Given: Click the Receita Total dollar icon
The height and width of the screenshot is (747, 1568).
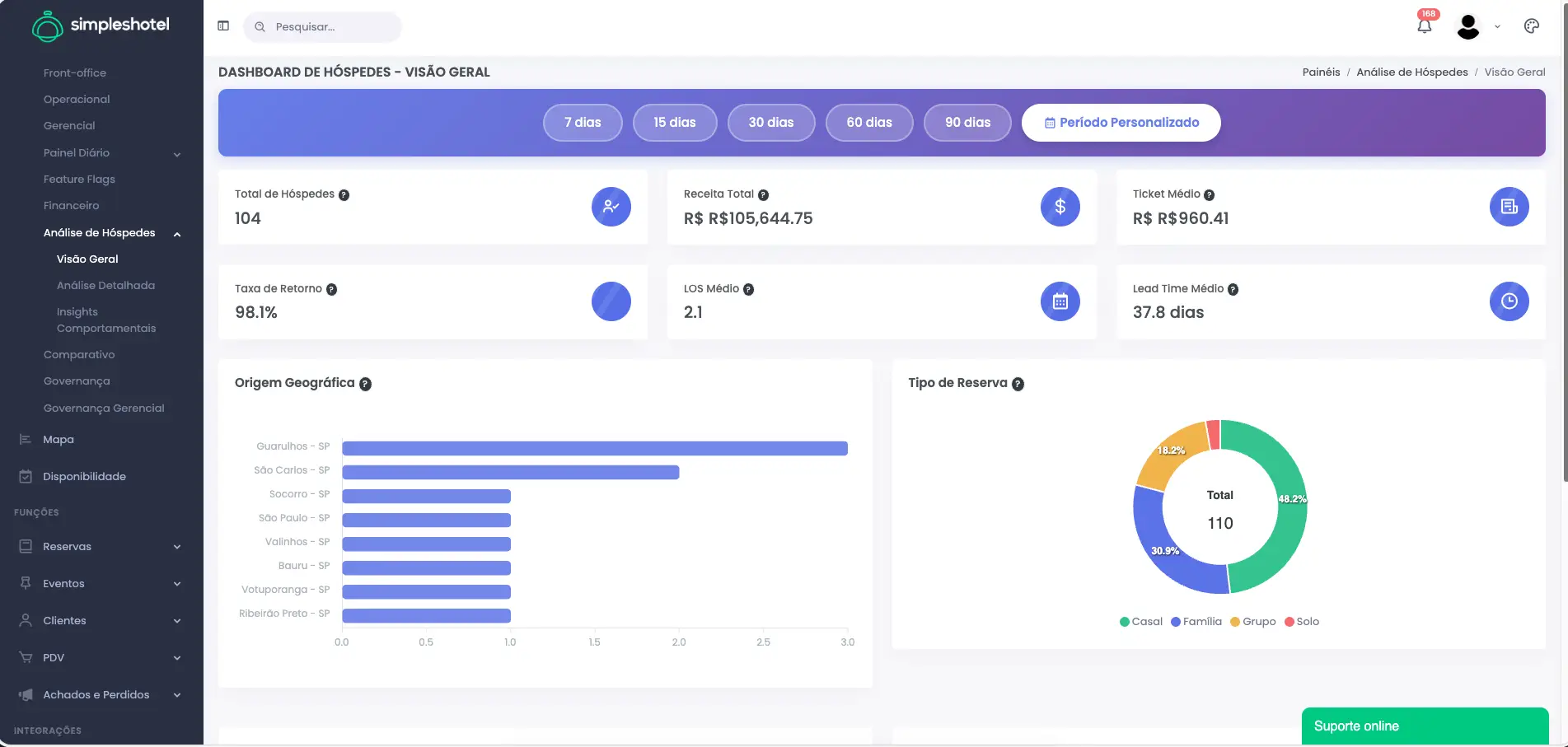Looking at the screenshot, I should (x=1060, y=207).
